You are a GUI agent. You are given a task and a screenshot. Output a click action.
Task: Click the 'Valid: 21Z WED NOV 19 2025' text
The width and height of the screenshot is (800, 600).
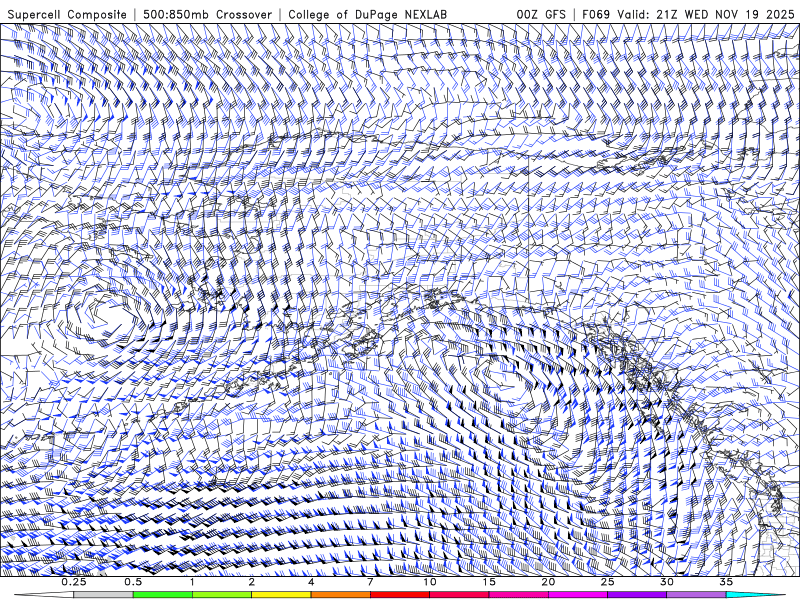[x=706, y=14]
